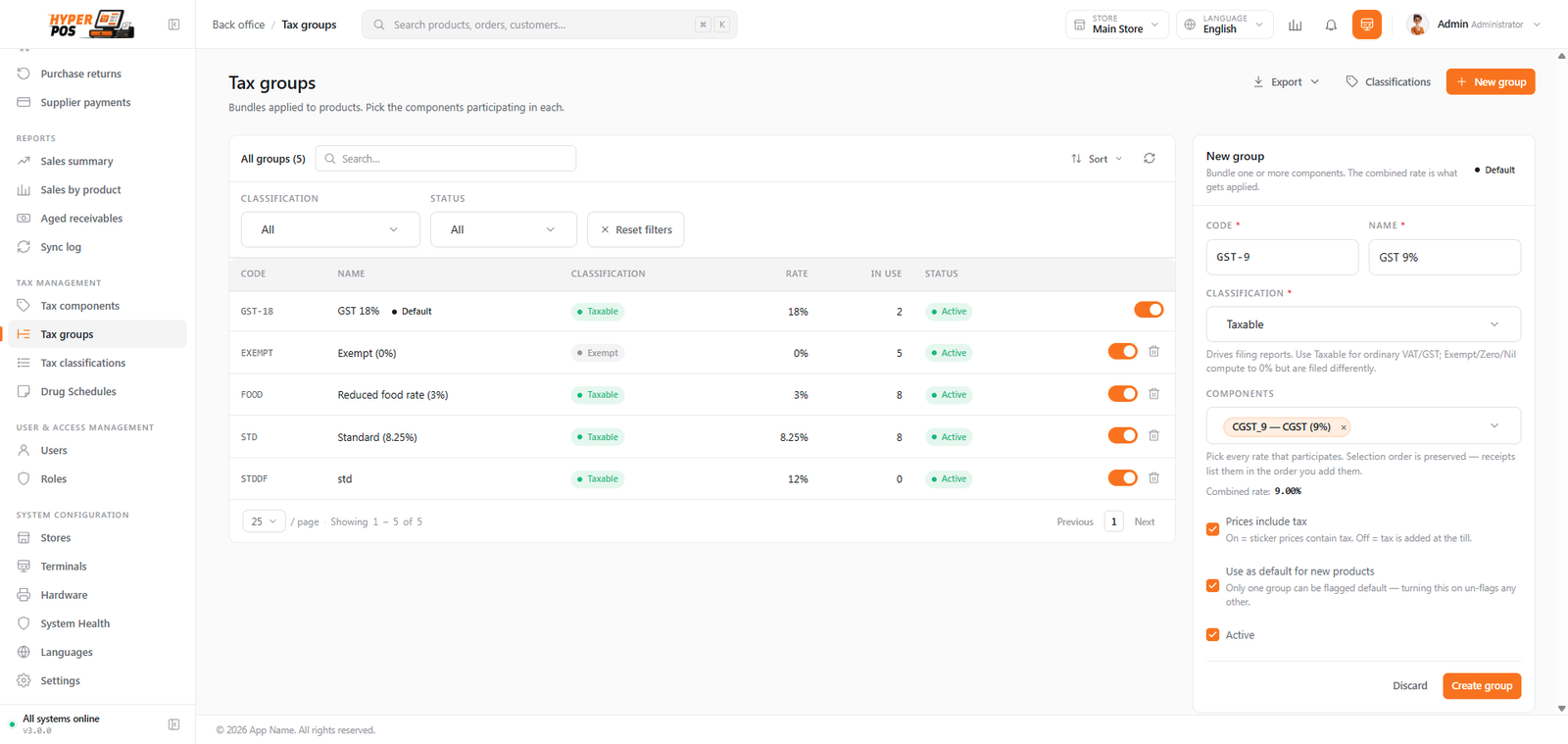This screenshot has width=1568, height=744.
Task: Click the Stores building icon
Action: click(x=24, y=538)
